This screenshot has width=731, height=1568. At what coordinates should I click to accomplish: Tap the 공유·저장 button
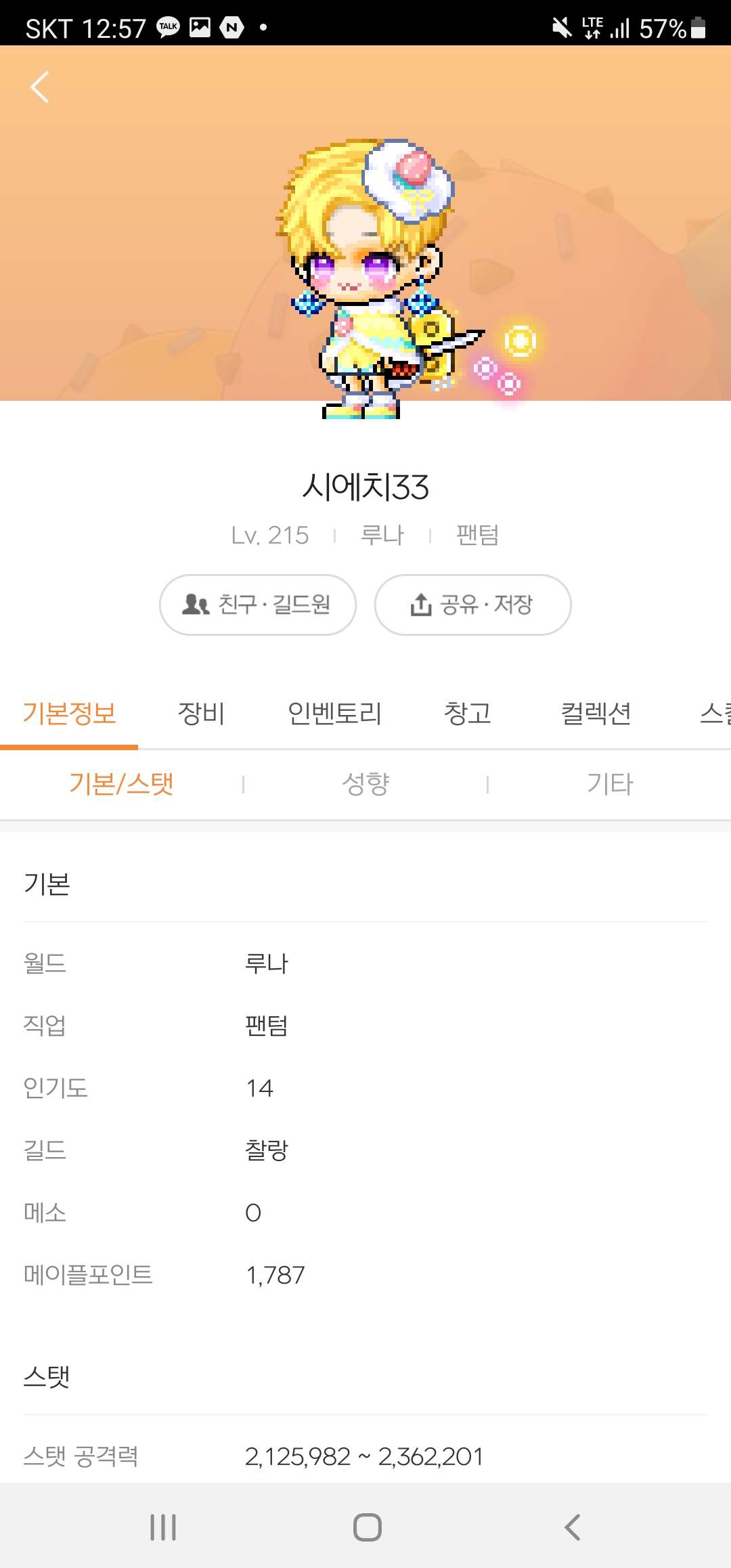[472, 605]
